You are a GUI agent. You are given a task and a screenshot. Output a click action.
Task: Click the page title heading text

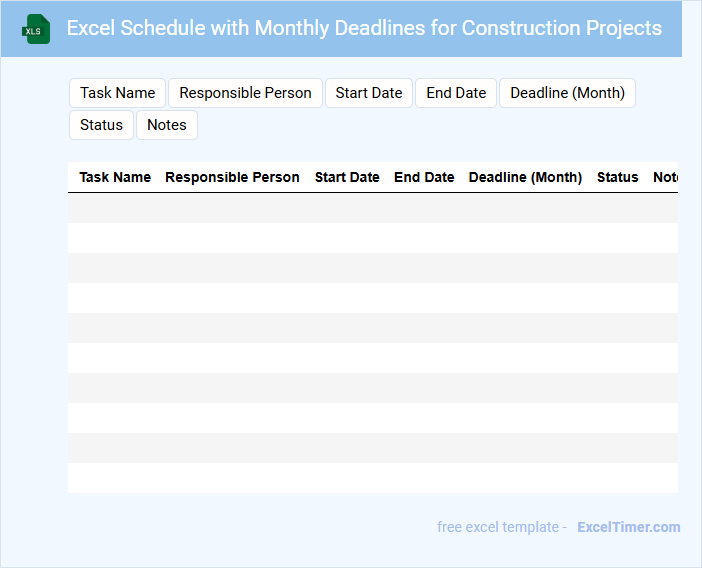(364, 28)
